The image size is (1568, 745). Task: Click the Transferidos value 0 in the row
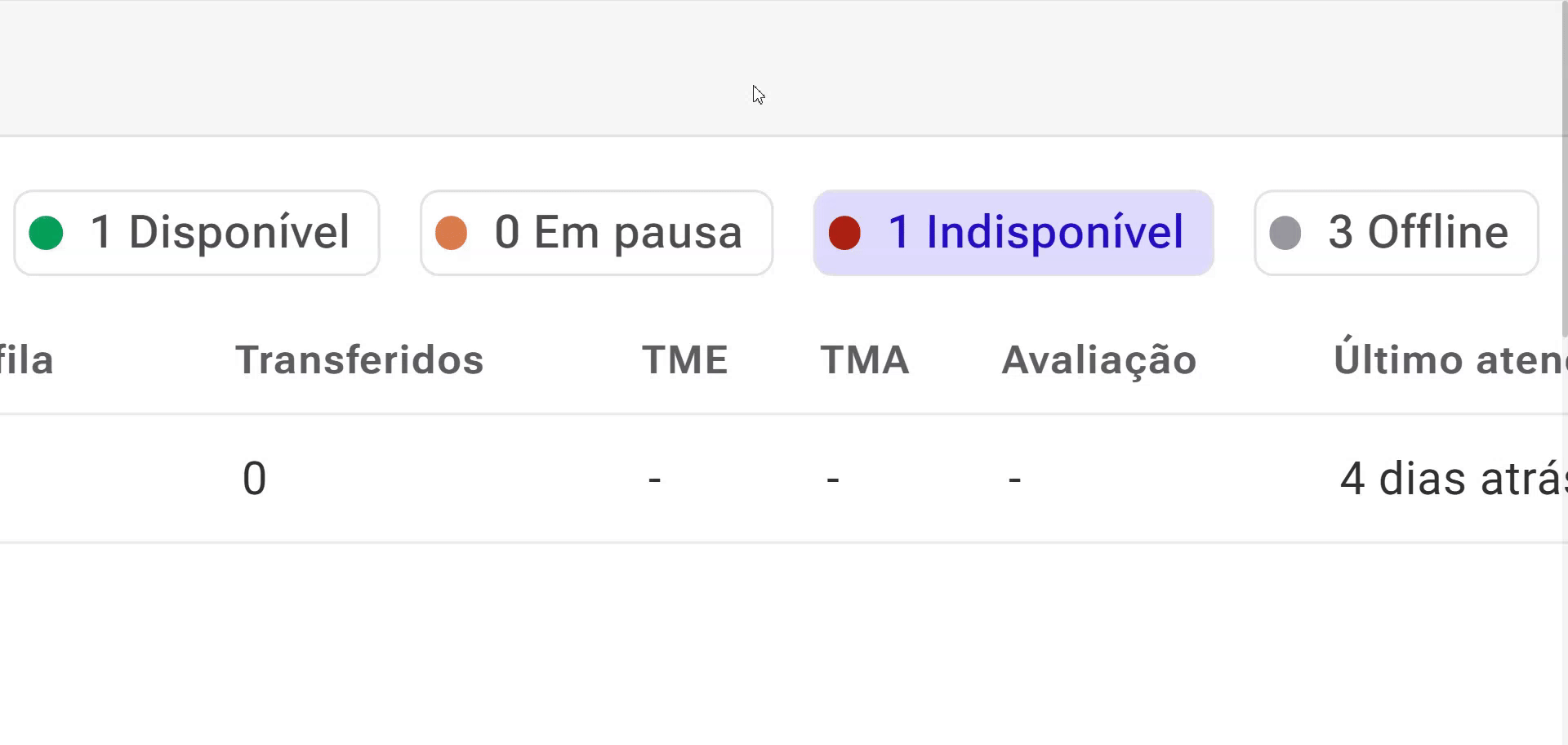(x=254, y=479)
